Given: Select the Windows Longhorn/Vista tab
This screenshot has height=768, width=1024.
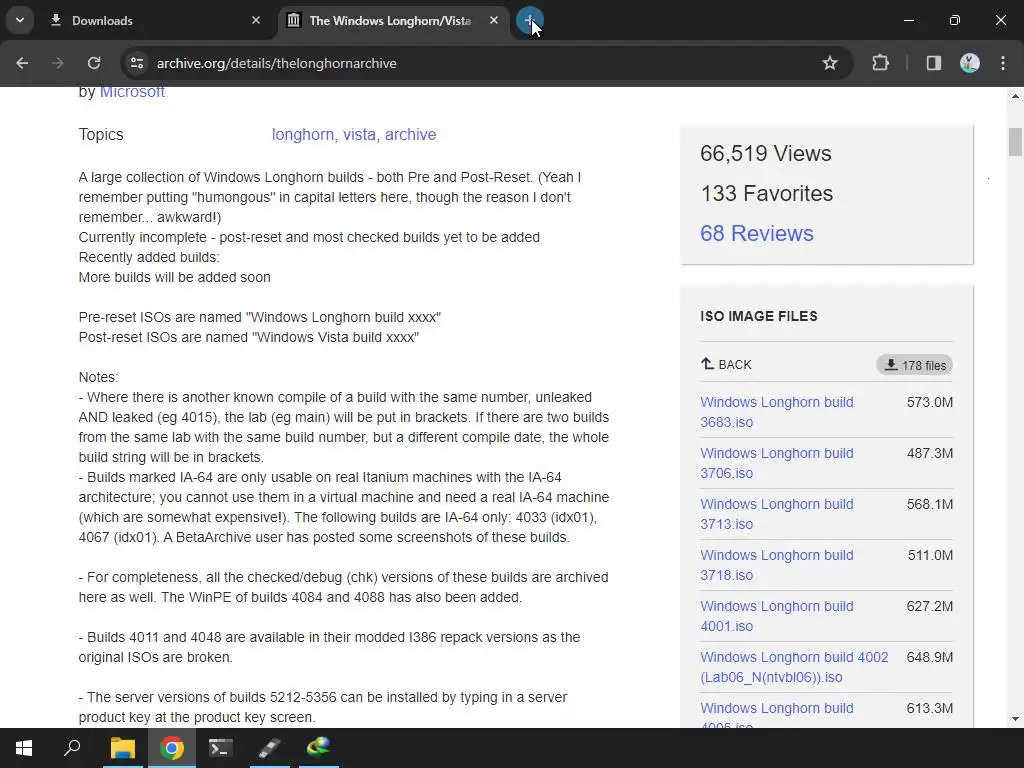Looking at the screenshot, I should [394, 20].
